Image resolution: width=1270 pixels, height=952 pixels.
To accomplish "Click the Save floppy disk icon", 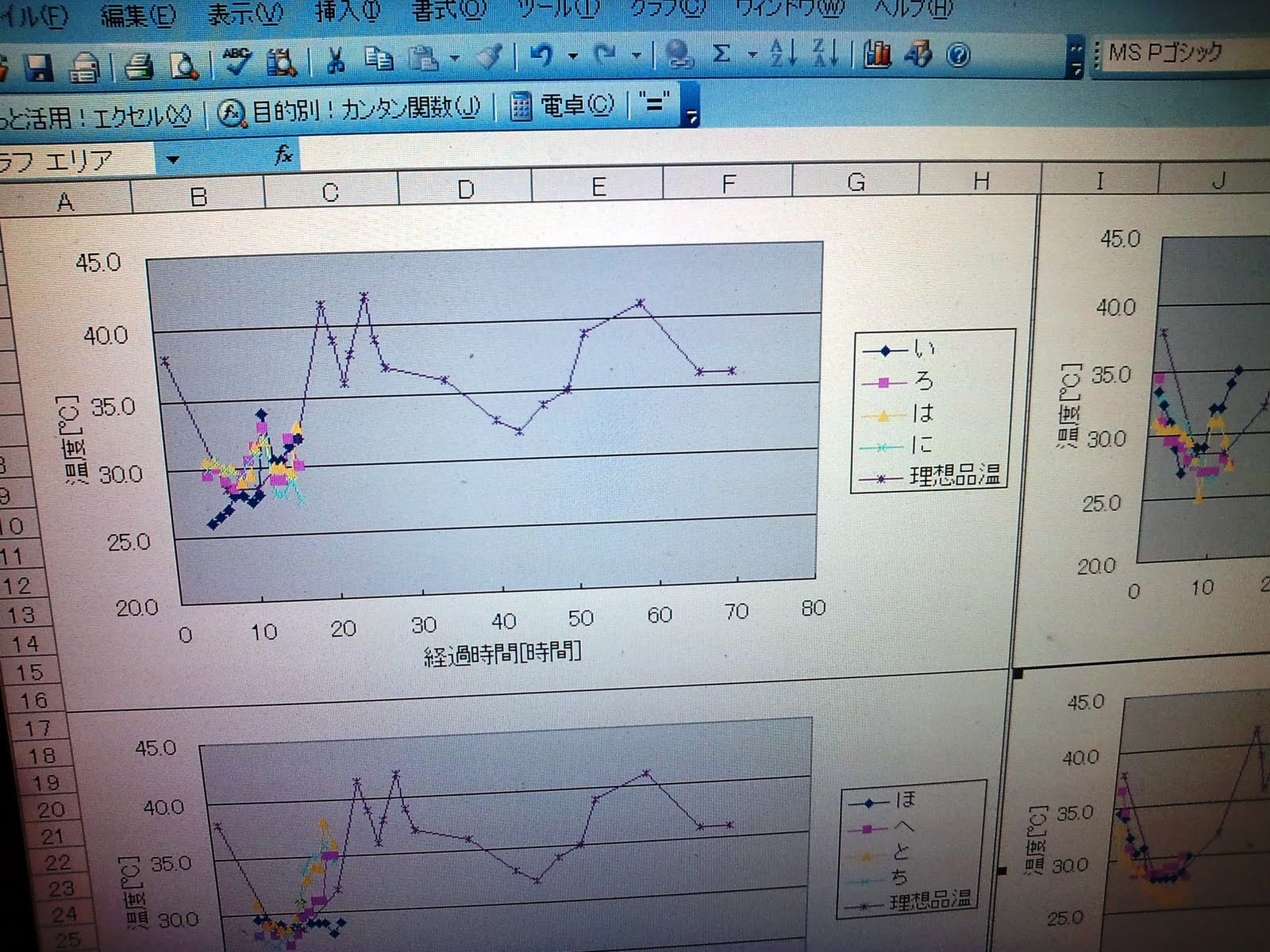I will [x=38, y=67].
